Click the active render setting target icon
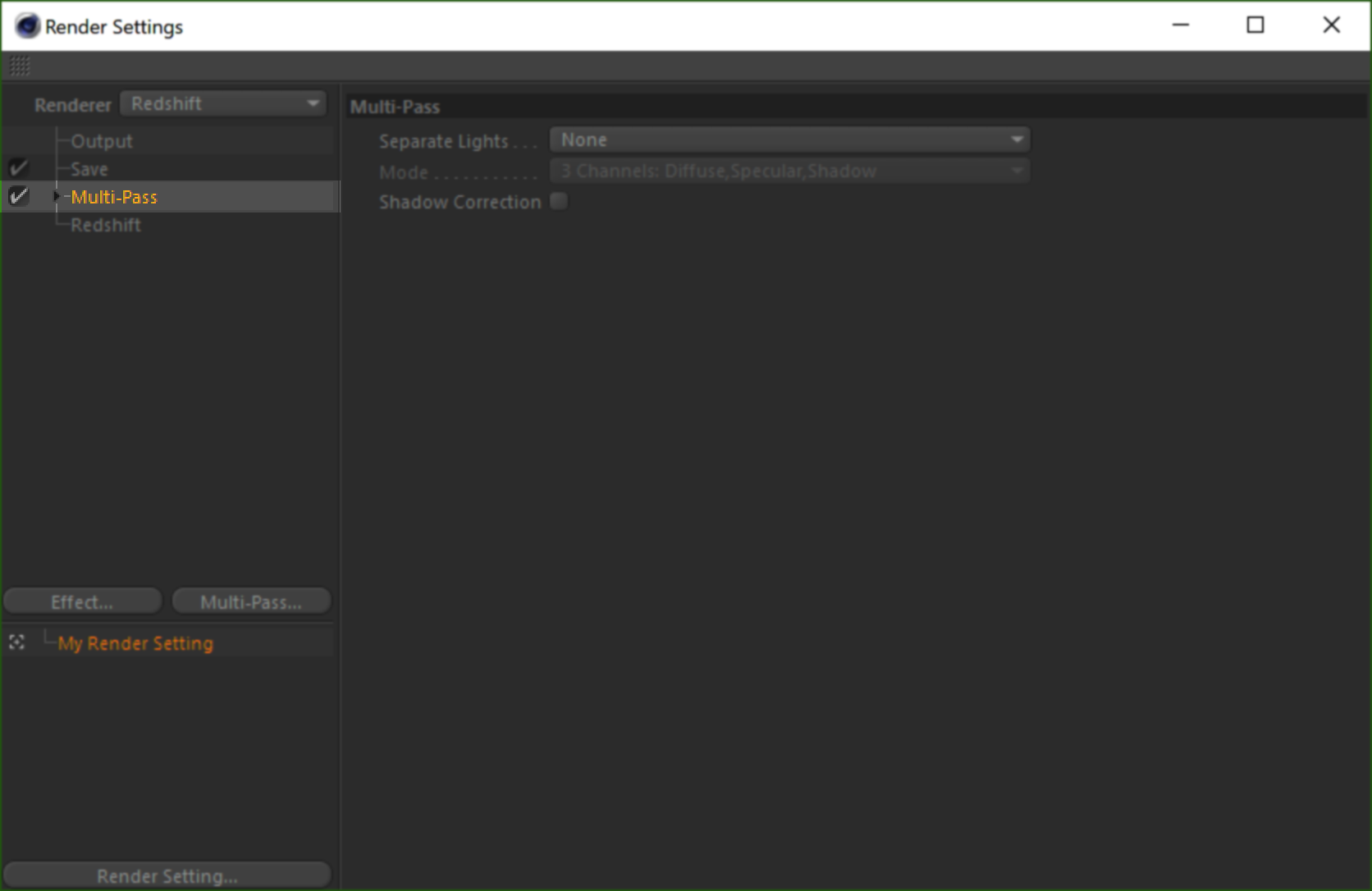 16,642
